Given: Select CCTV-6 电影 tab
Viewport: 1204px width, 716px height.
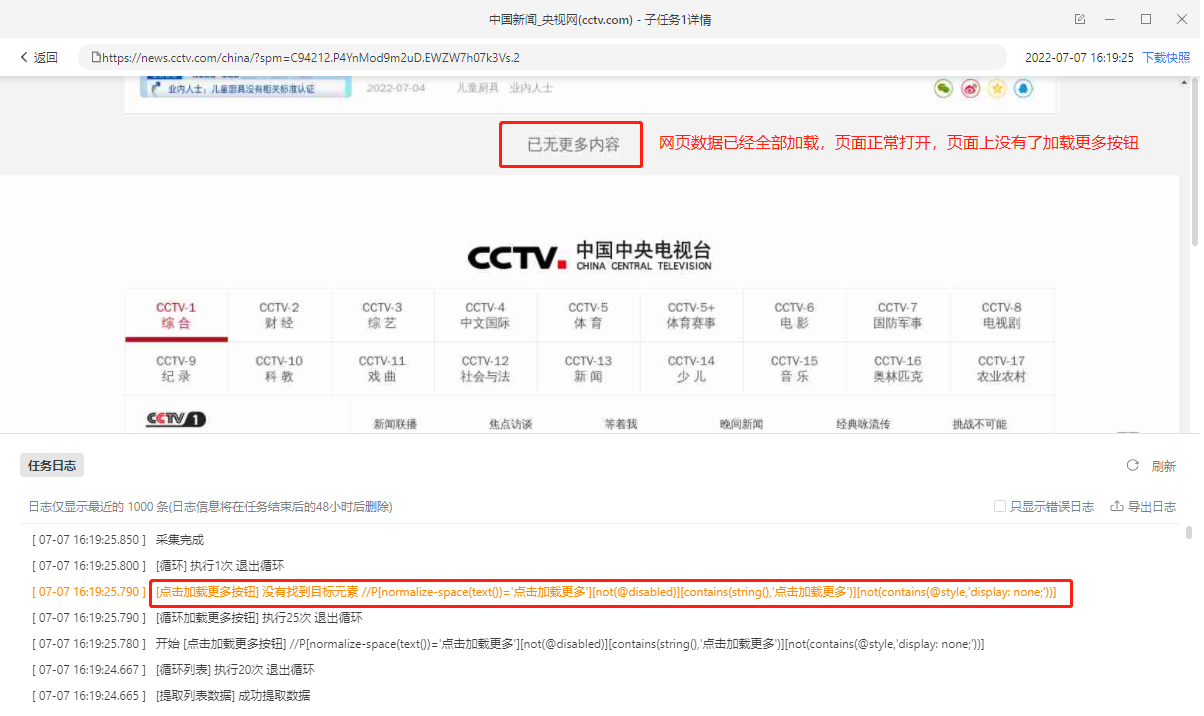Looking at the screenshot, I should (x=794, y=315).
